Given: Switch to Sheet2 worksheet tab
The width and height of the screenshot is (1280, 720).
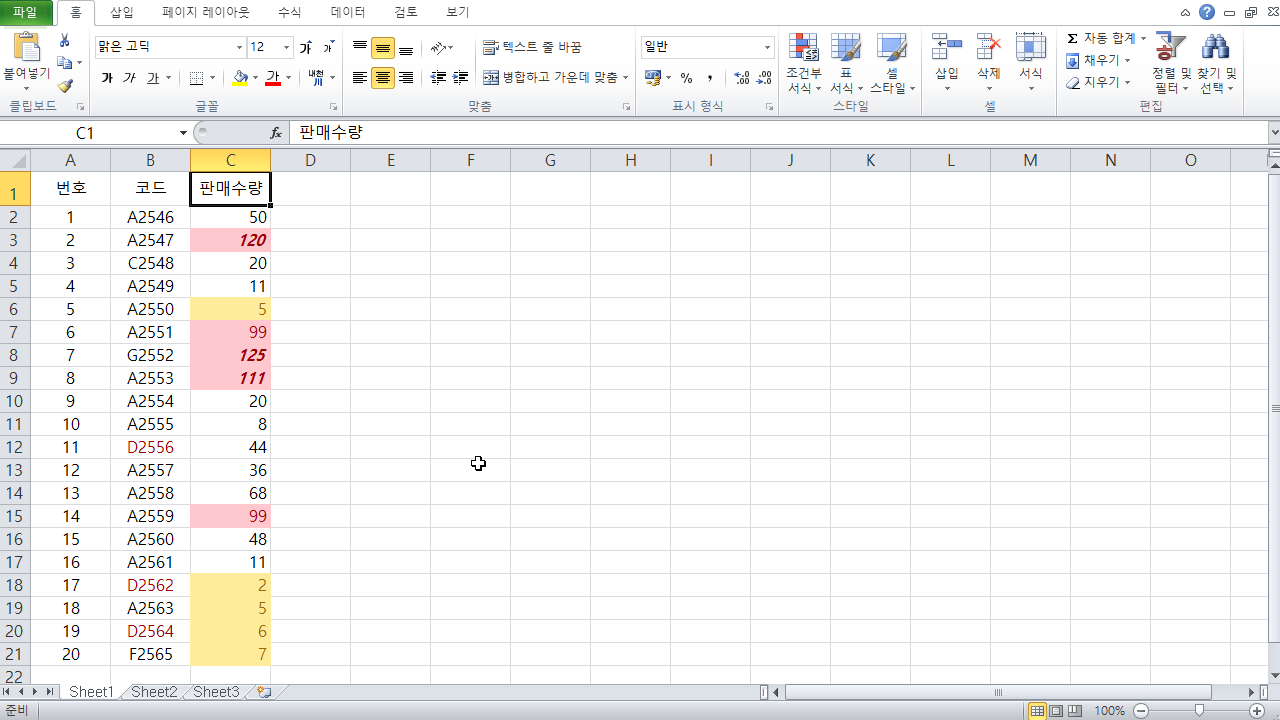Looking at the screenshot, I should (154, 692).
